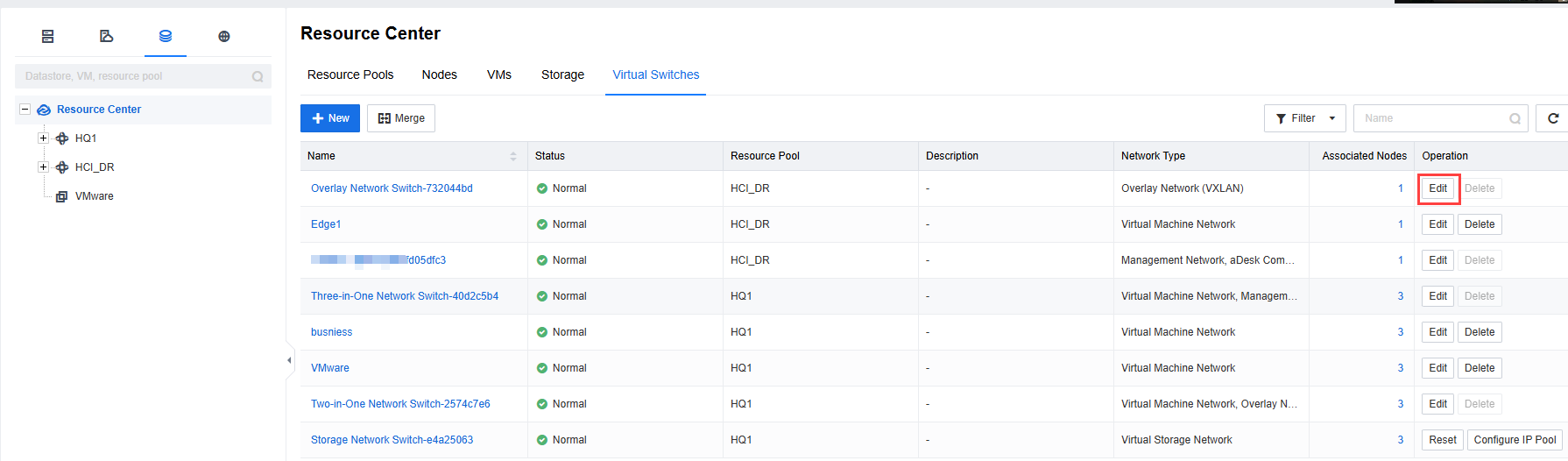Open associated nodes count for busniess
Screen dimensions: 1568x461
pos(1401,332)
